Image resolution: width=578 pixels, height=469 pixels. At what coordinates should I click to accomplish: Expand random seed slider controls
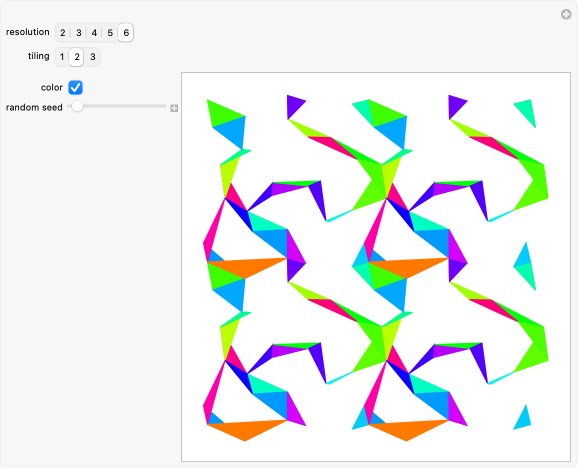click(174, 108)
